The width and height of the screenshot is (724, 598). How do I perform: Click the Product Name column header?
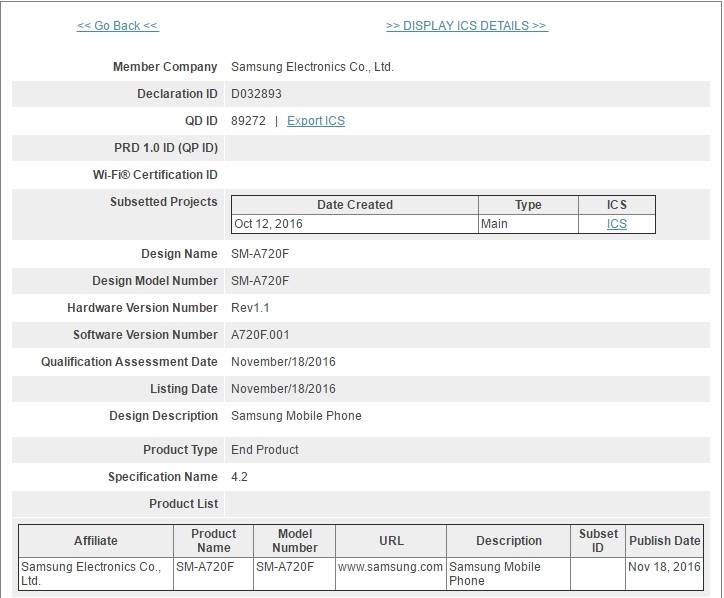point(213,541)
